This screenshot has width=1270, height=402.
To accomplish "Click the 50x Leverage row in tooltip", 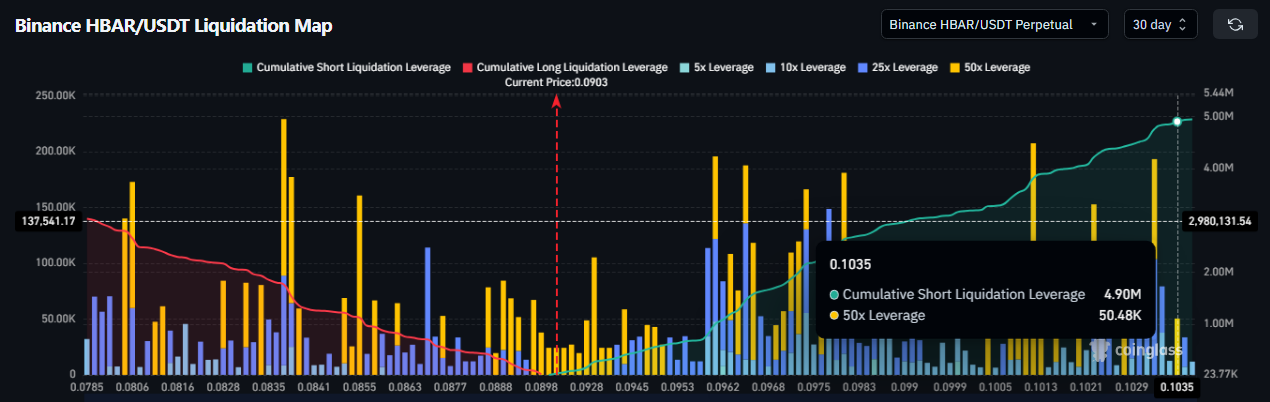I will (985, 316).
